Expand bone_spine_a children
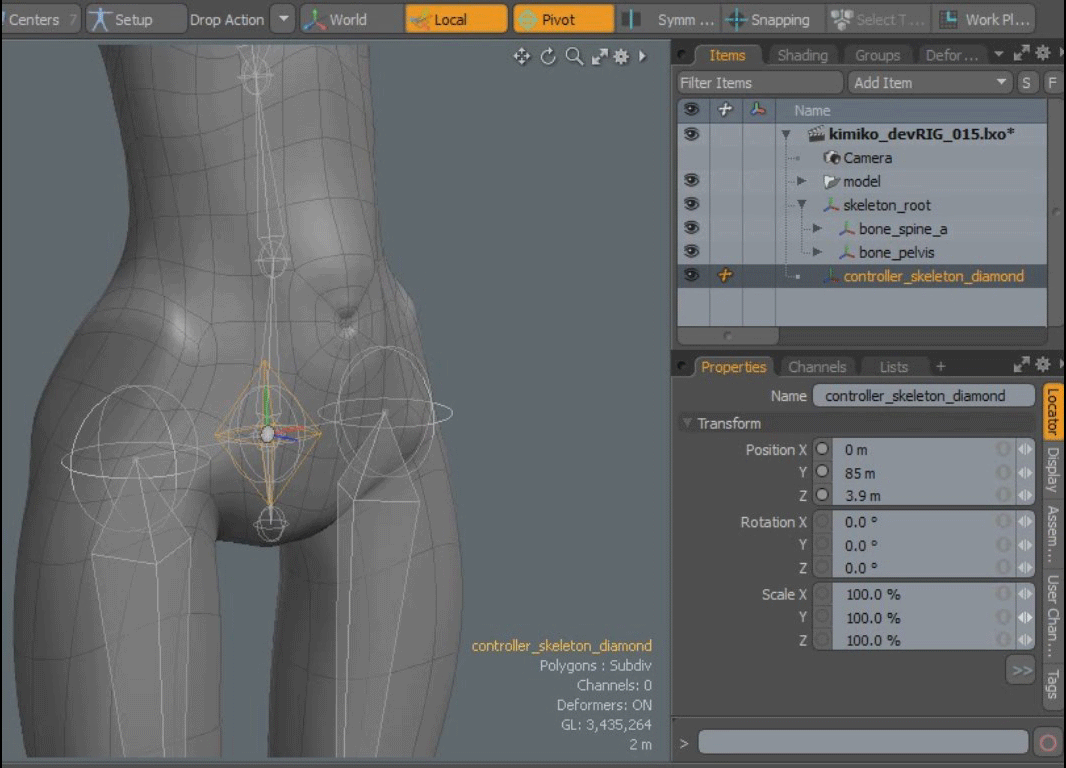 (818, 228)
